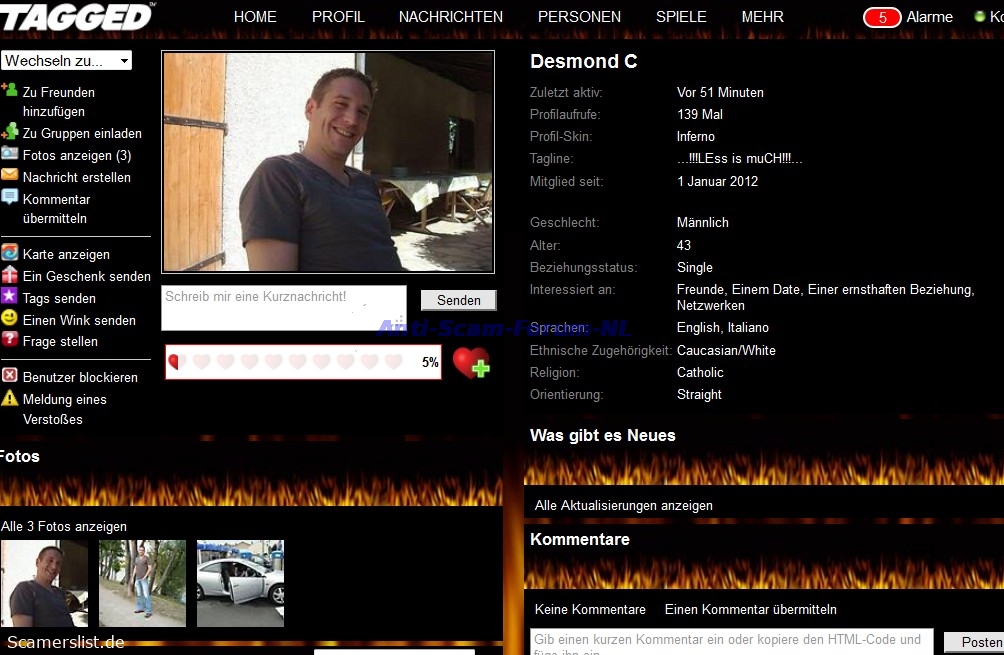Click the red X Benutzer blockieren icon
1004x655 pixels.
[x=9, y=376]
